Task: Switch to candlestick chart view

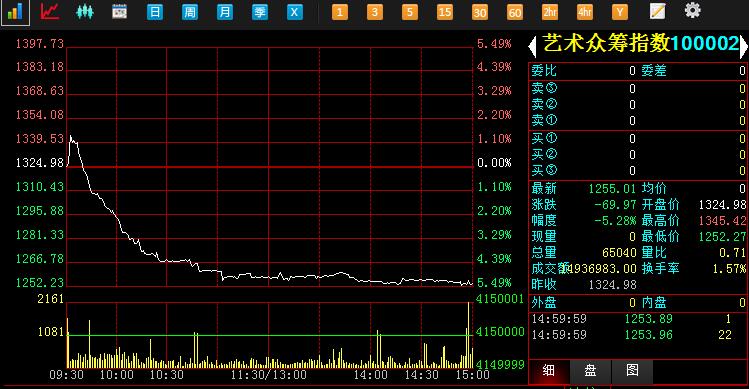Action: [x=85, y=11]
